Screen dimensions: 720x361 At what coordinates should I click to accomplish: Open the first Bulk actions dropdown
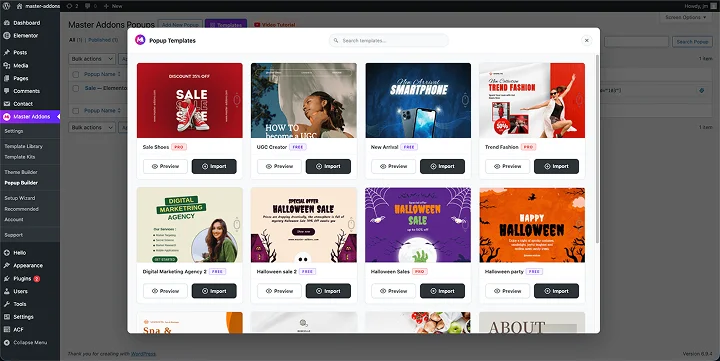pyautogui.click(x=92, y=59)
